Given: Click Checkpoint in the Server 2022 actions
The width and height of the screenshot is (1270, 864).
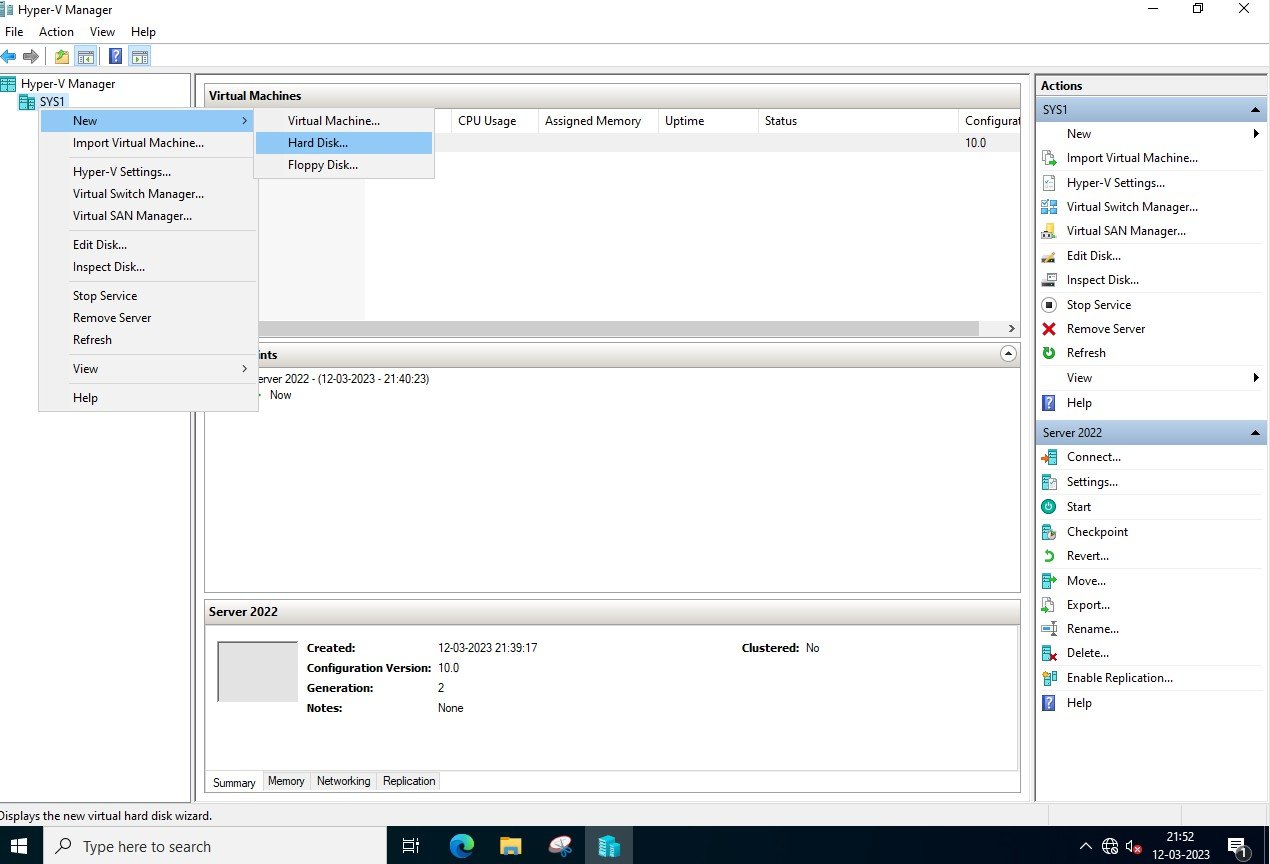Looking at the screenshot, I should click(1097, 532).
